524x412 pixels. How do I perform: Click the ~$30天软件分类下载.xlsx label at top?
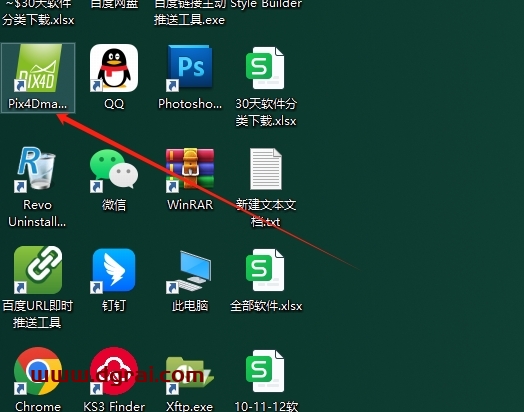pyautogui.click(x=38, y=12)
